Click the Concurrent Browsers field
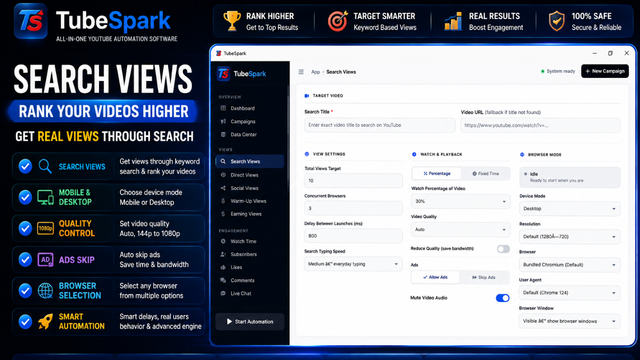The width and height of the screenshot is (640, 360). click(353, 208)
